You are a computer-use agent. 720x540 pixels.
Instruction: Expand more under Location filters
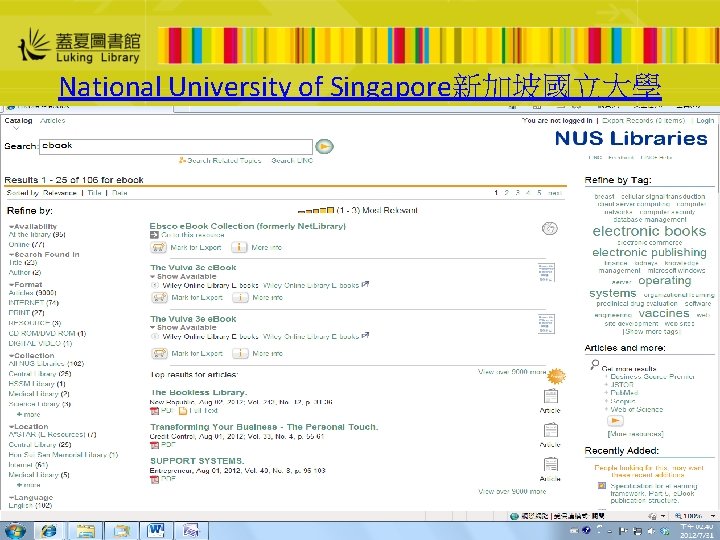tap(28, 485)
